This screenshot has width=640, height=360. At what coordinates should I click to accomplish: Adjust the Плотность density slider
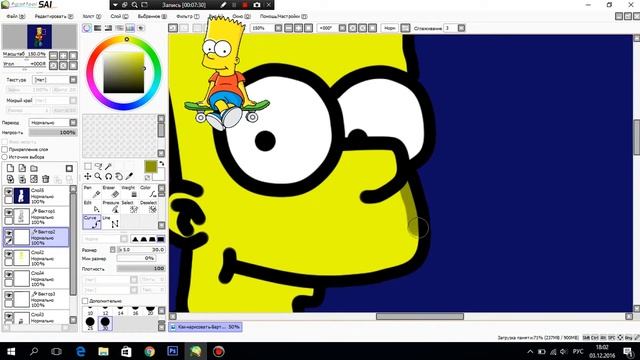tap(141, 269)
